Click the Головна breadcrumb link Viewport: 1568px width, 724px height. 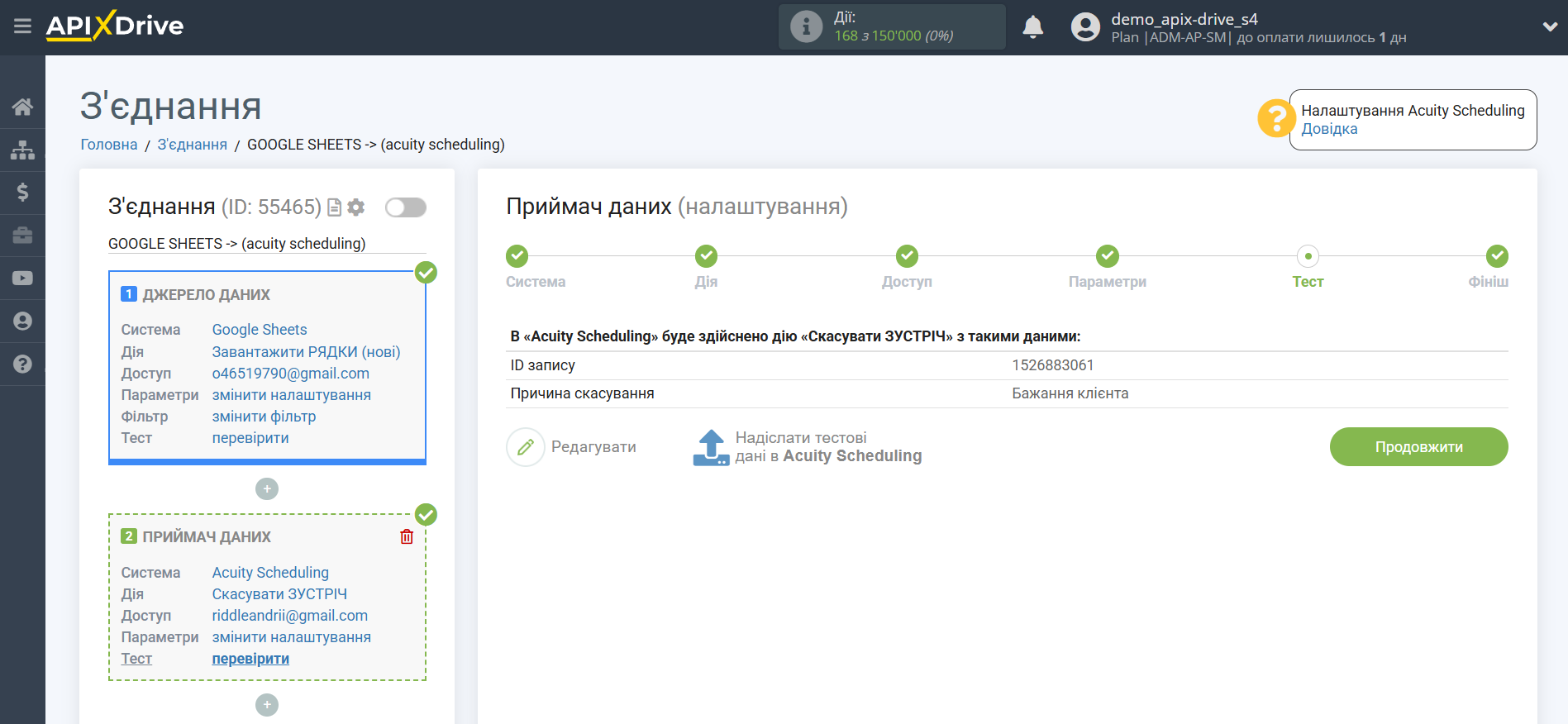pyautogui.click(x=108, y=145)
